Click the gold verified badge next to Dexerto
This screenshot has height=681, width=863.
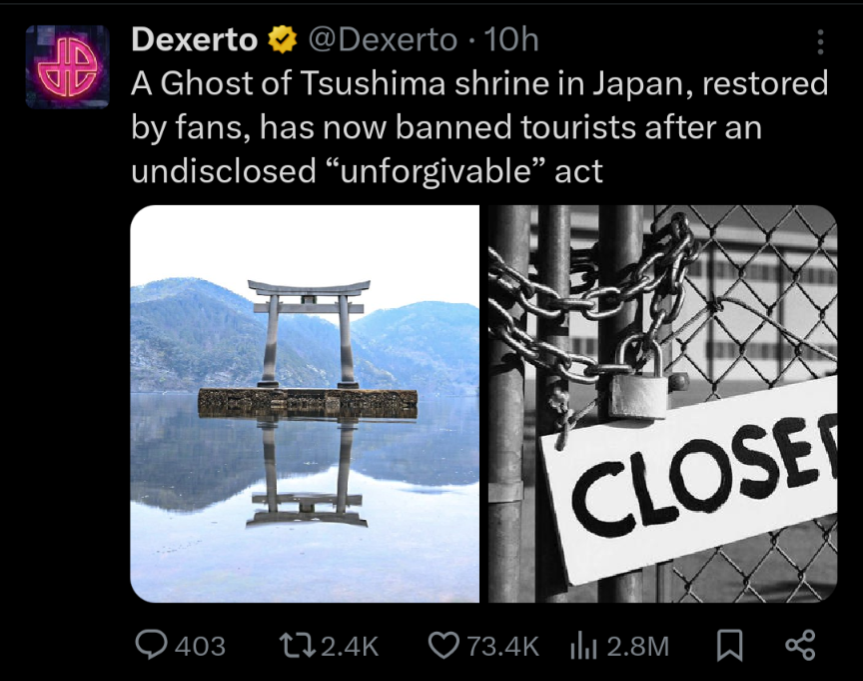tap(282, 40)
